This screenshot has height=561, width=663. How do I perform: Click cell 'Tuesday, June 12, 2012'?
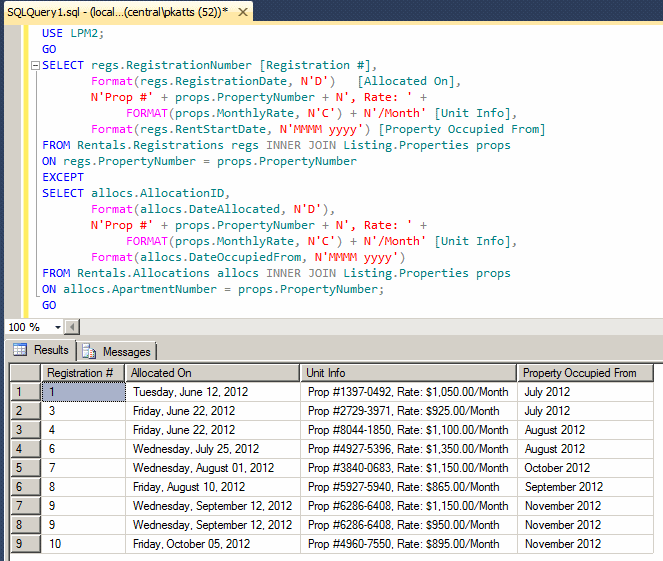click(x=213, y=392)
